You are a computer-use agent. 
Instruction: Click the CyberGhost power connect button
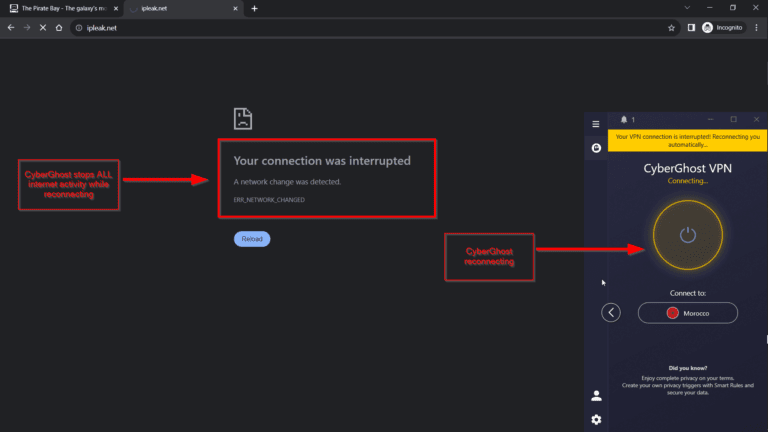click(687, 236)
